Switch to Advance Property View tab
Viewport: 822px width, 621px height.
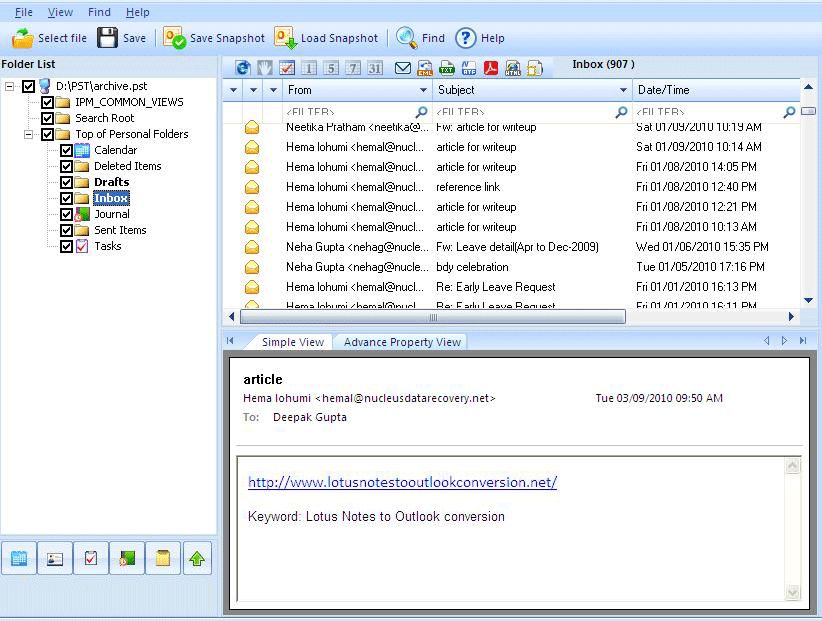[x=402, y=342]
